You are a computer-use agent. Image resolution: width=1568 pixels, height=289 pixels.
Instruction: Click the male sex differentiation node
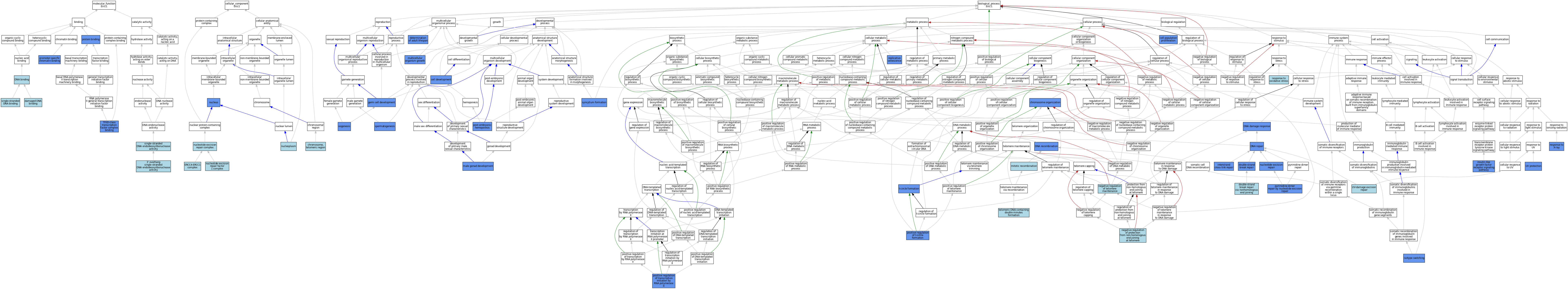[x=428, y=126]
